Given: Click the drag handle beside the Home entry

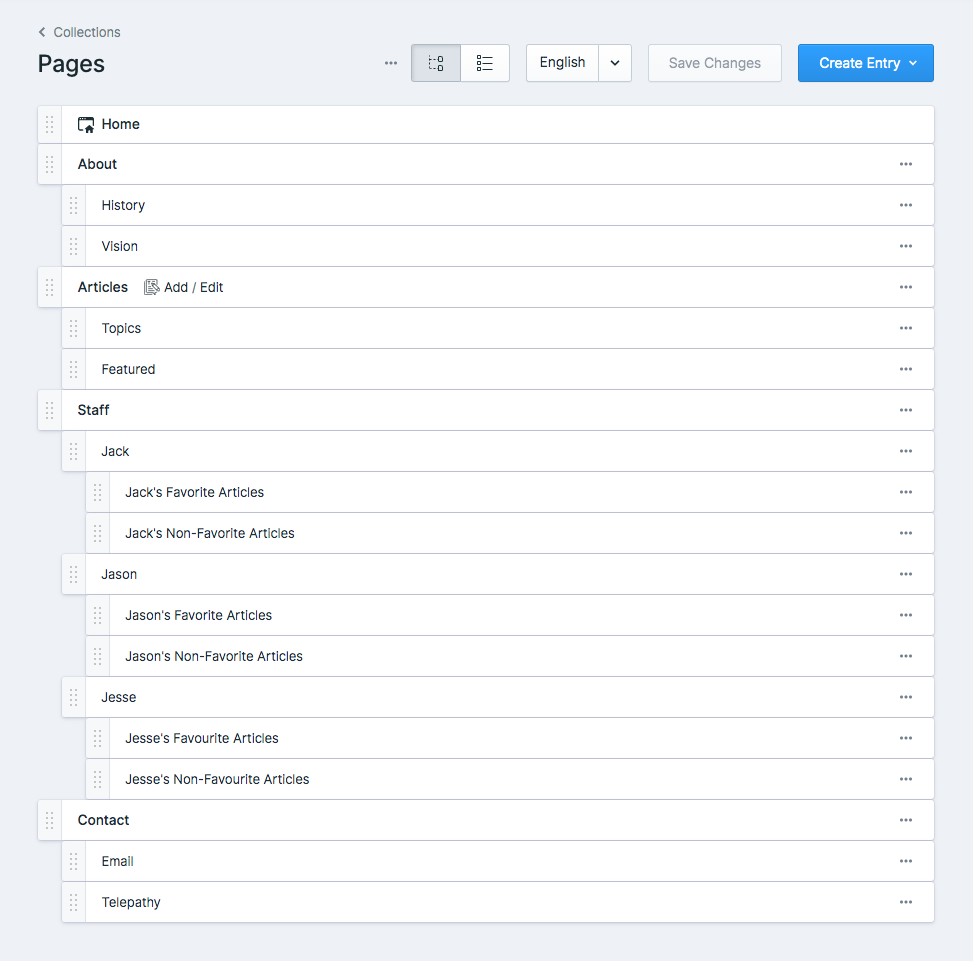Looking at the screenshot, I should pos(49,124).
